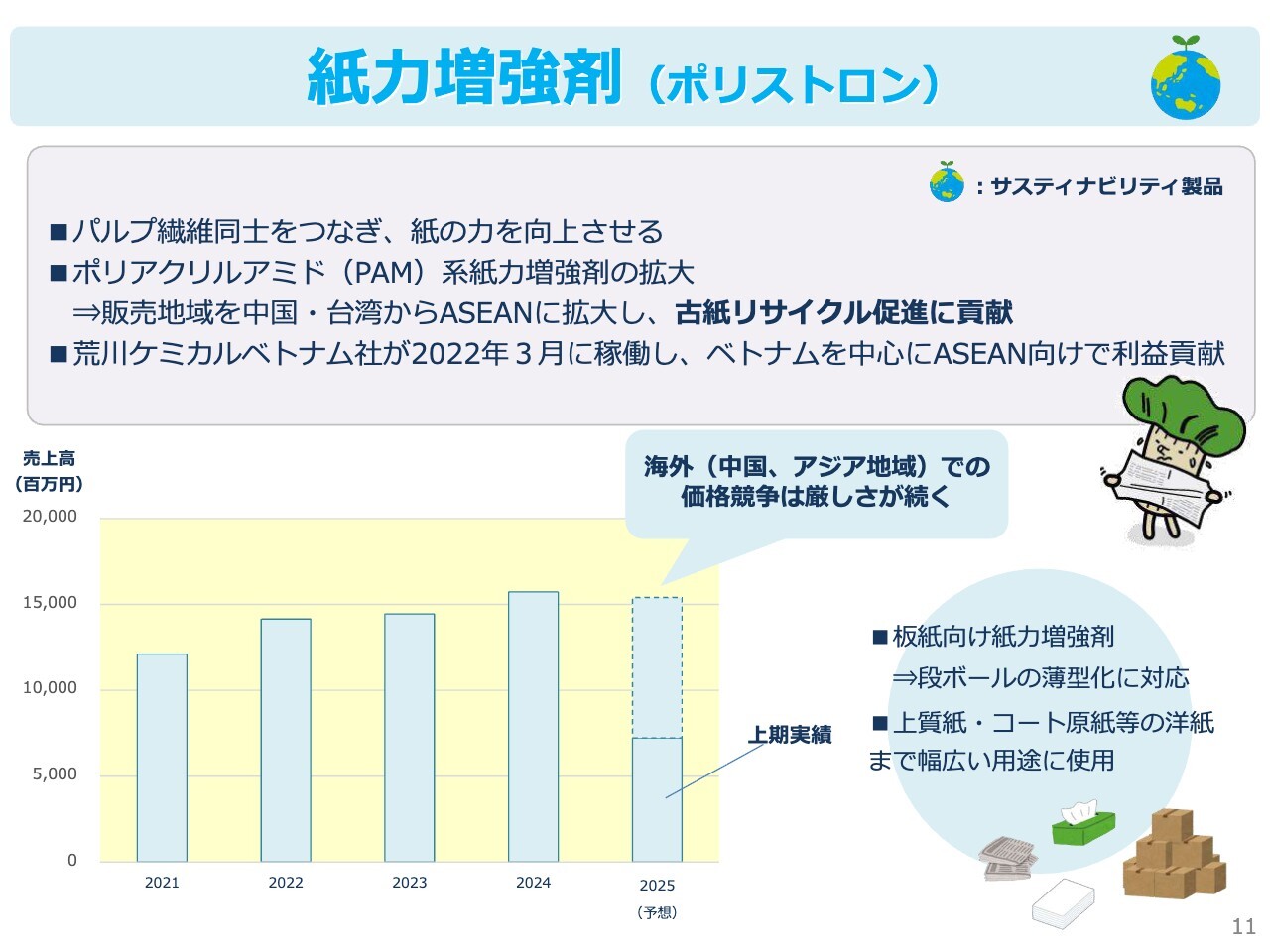Click the solid first-half portion of 2025 bar
This screenshot has height=952, width=1270.
tap(657, 799)
